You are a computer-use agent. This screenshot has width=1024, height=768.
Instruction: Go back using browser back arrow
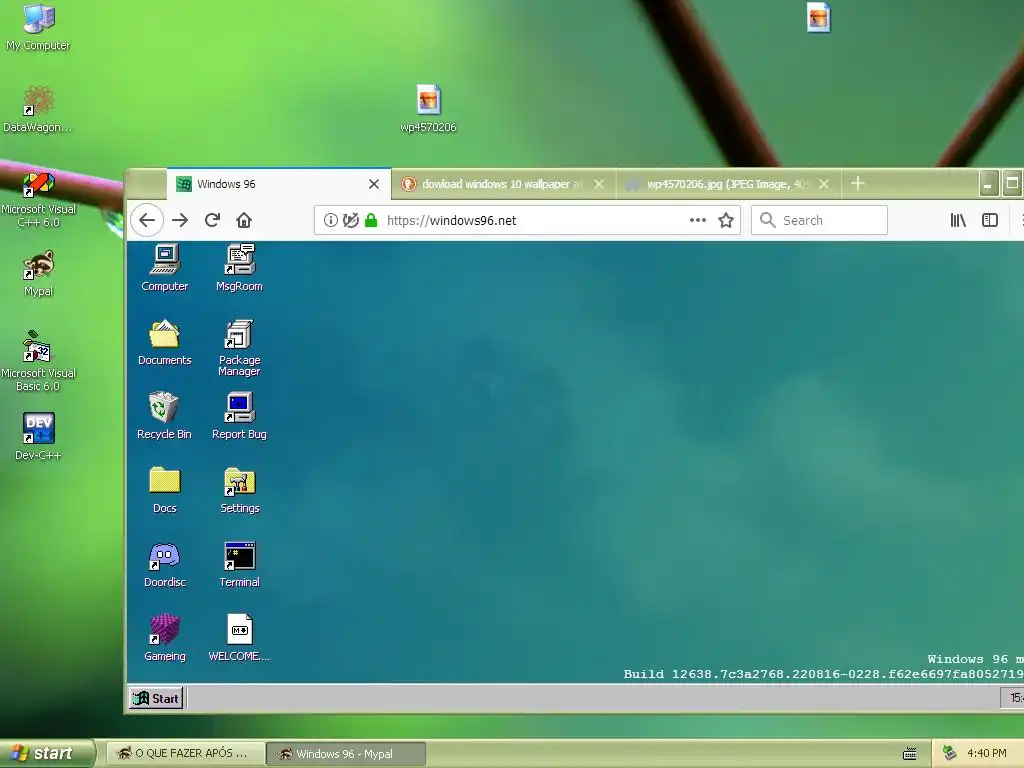[x=147, y=220]
